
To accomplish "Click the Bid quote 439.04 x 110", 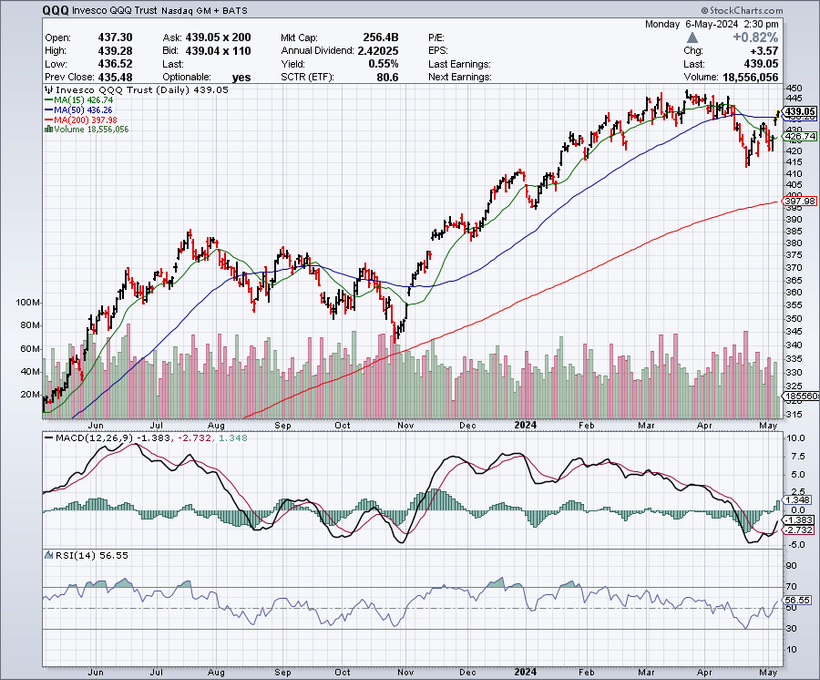I will click(218, 51).
